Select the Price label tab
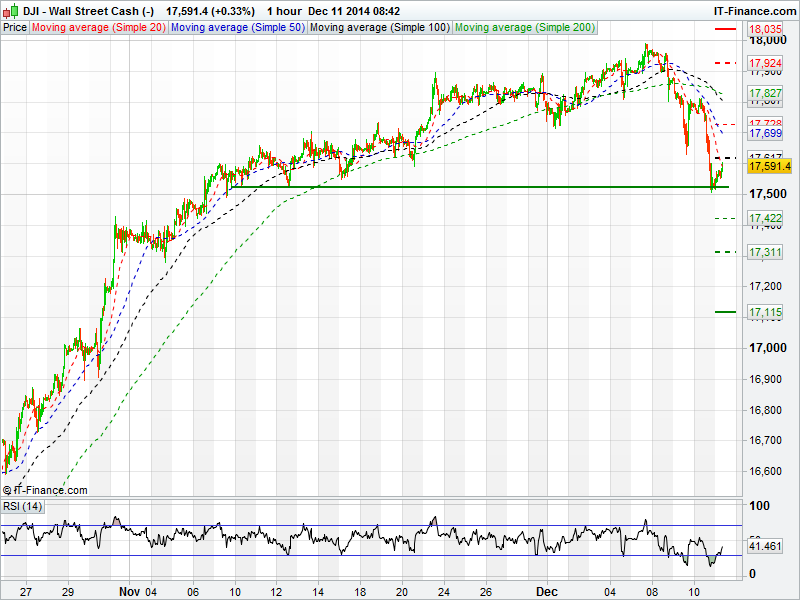 click(x=15, y=27)
